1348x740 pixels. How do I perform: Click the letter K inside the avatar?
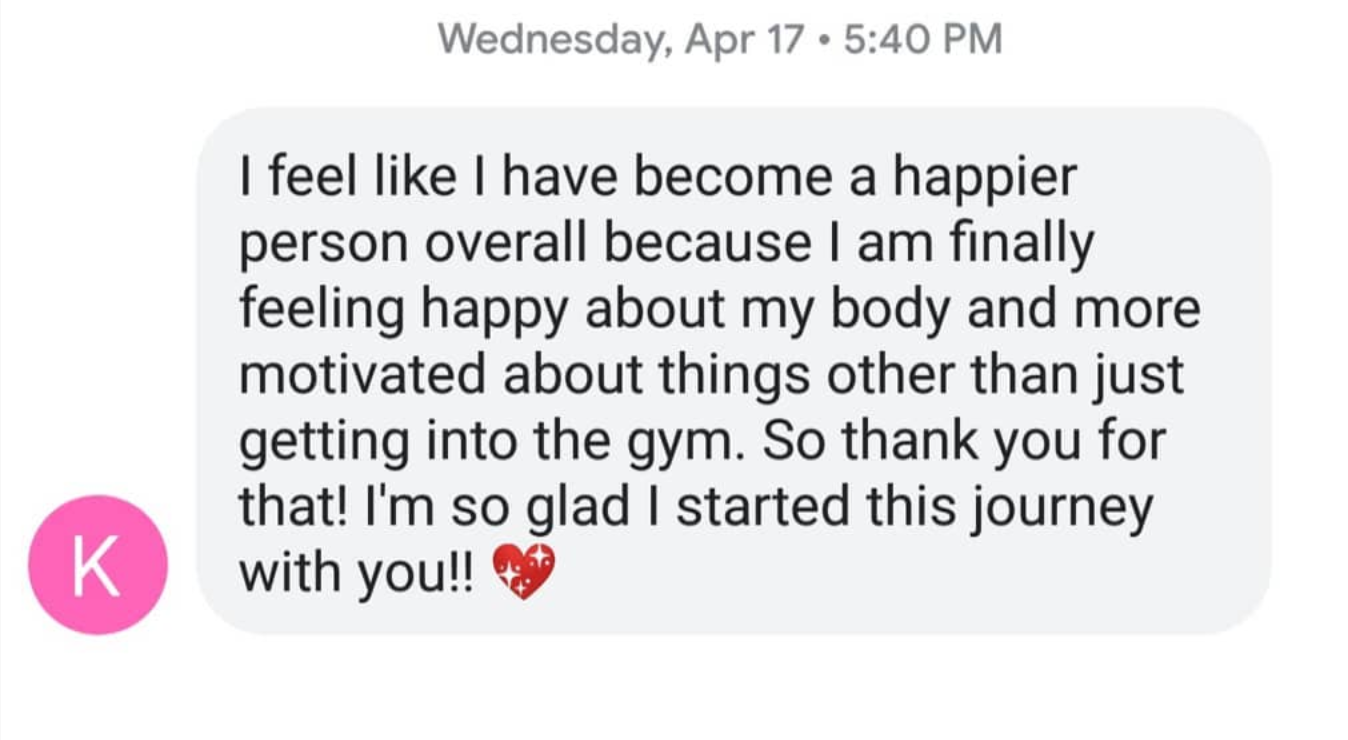point(98,566)
